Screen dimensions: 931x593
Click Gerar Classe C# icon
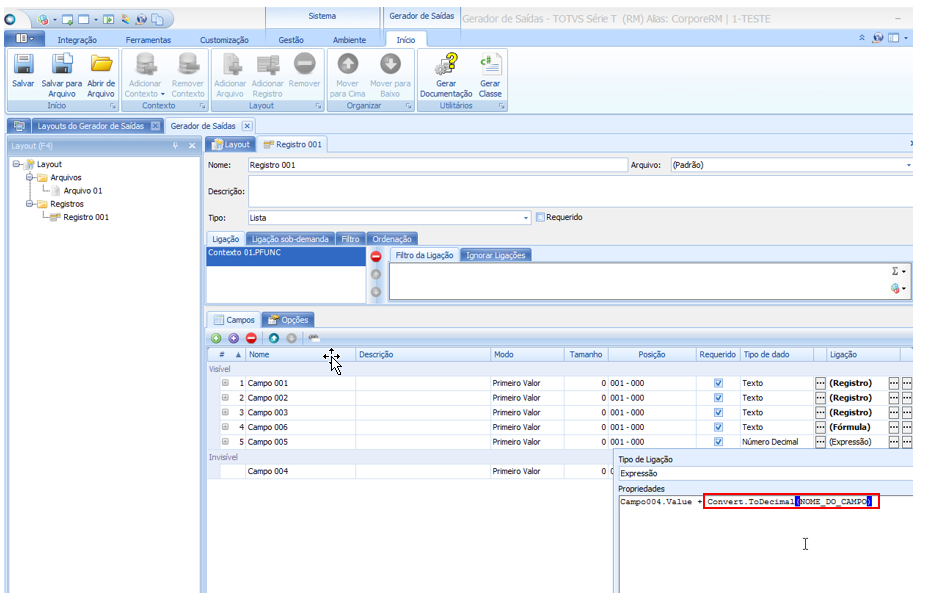point(490,64)
